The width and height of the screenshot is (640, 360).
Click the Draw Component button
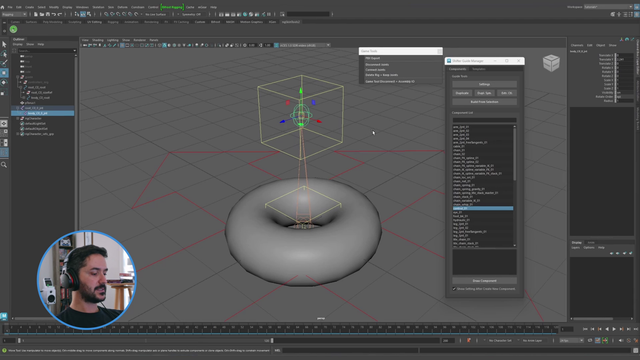coord(484,281)
